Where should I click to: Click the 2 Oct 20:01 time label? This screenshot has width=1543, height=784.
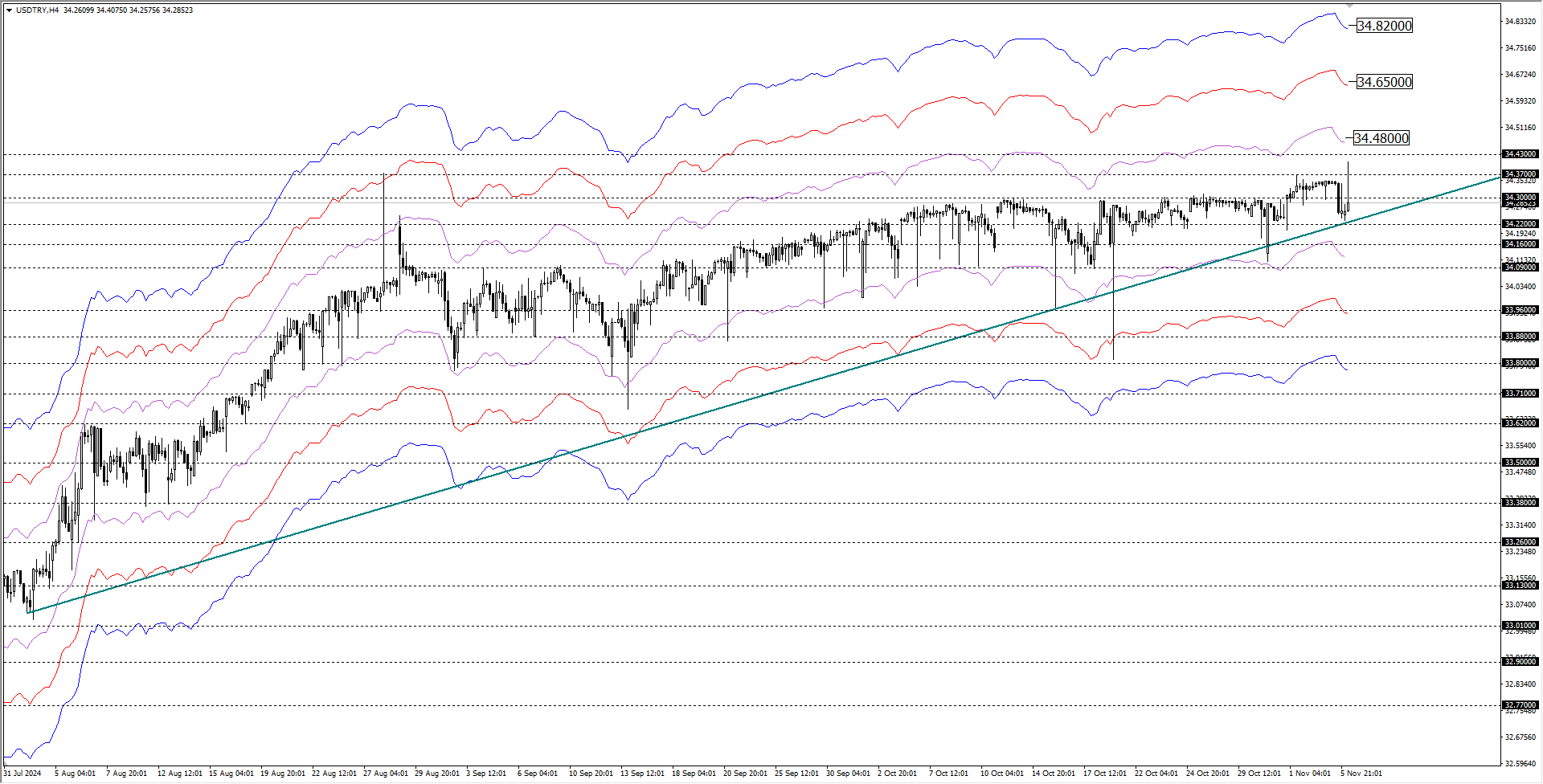point(898,774)
